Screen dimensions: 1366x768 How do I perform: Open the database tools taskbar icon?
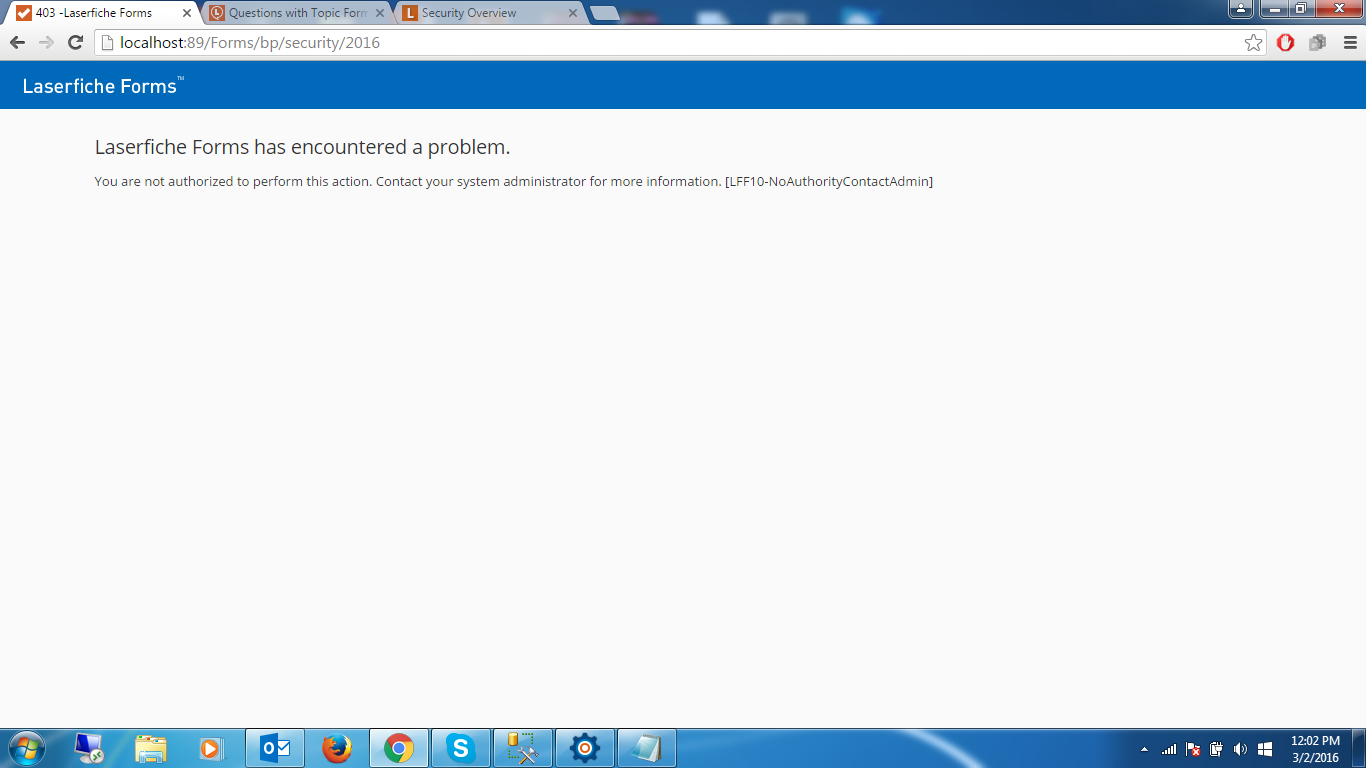point(523,748)
